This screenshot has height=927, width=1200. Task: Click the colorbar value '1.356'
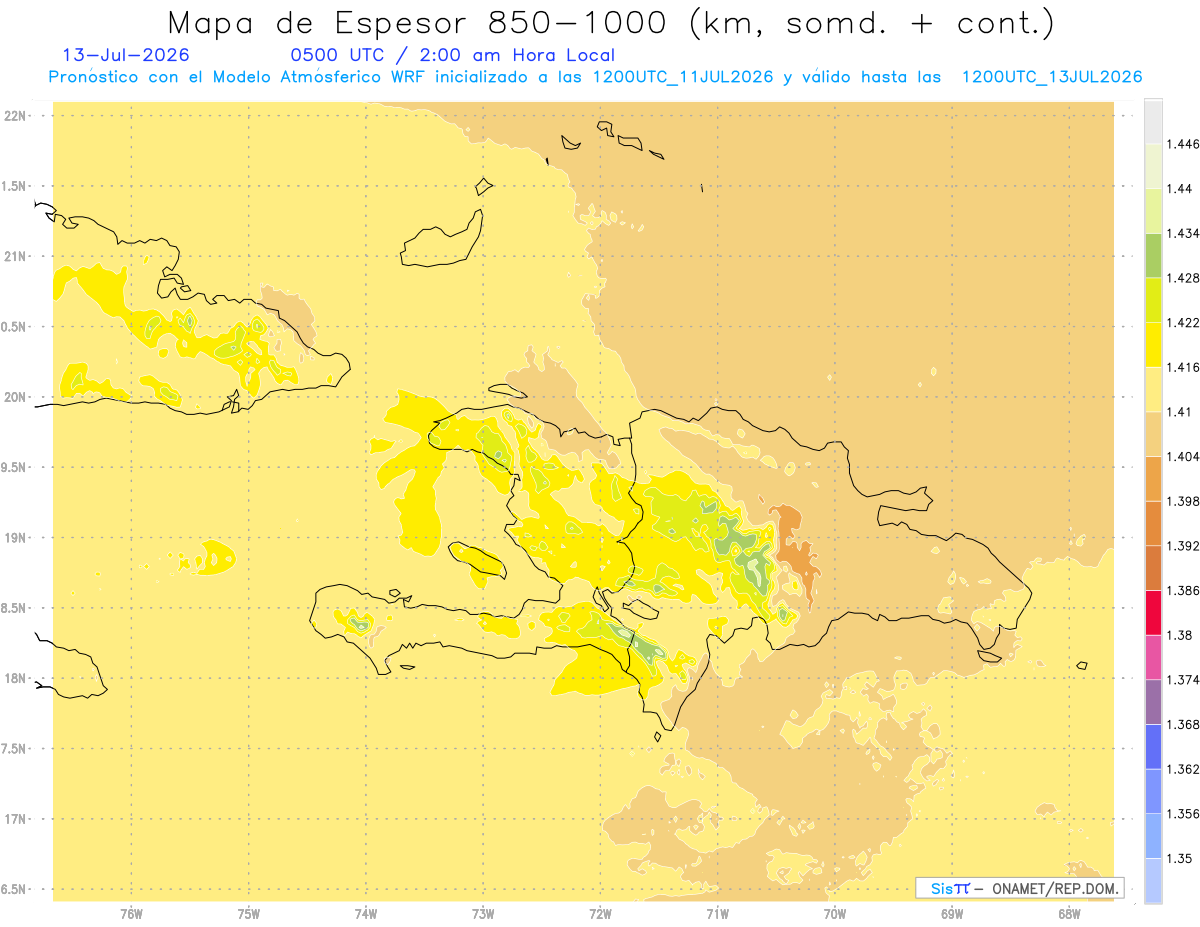[1183, 814]
